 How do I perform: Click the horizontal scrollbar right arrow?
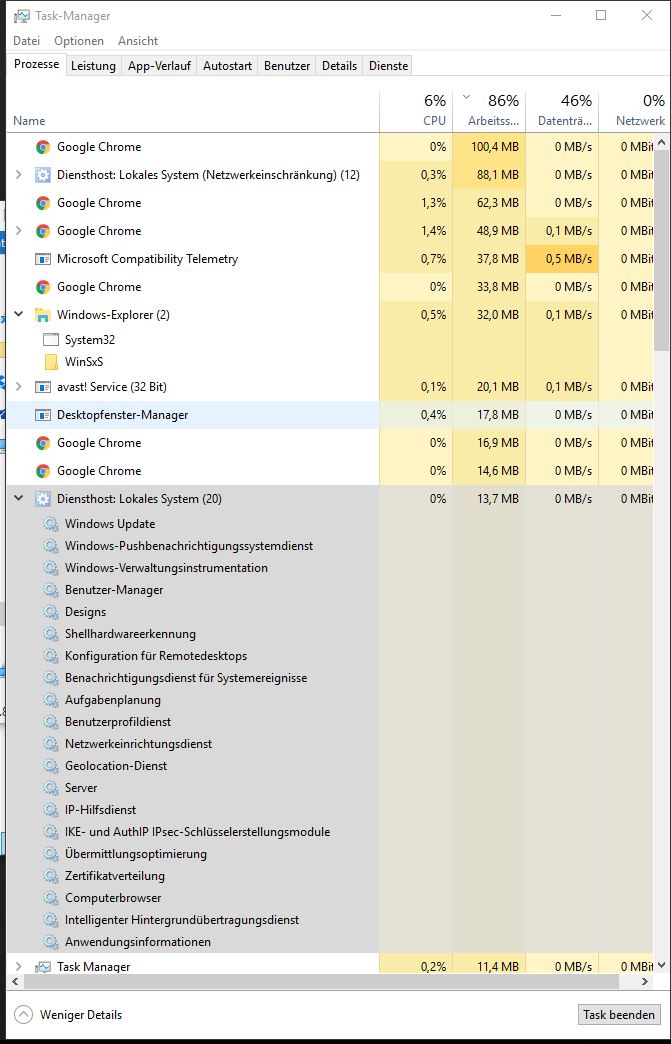[x=644, y=981]
